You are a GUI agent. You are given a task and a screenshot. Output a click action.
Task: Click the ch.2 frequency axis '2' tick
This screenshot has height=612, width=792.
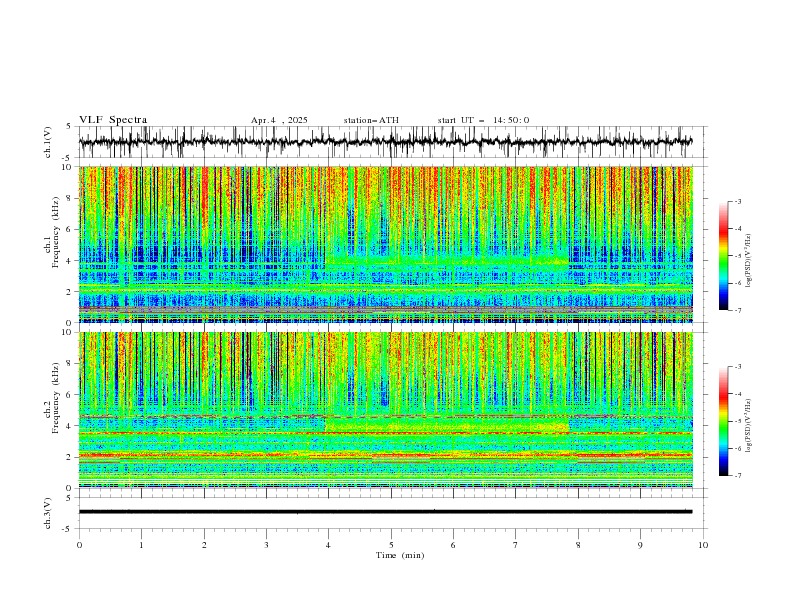[71, 457]
